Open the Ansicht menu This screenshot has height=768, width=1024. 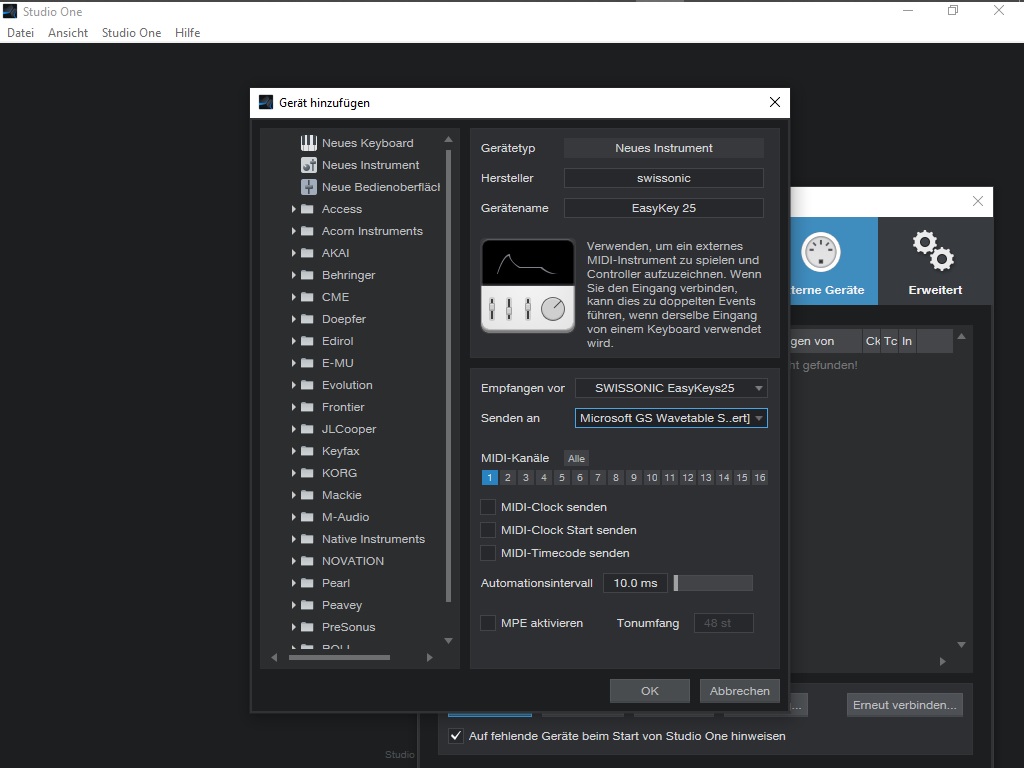68,33
